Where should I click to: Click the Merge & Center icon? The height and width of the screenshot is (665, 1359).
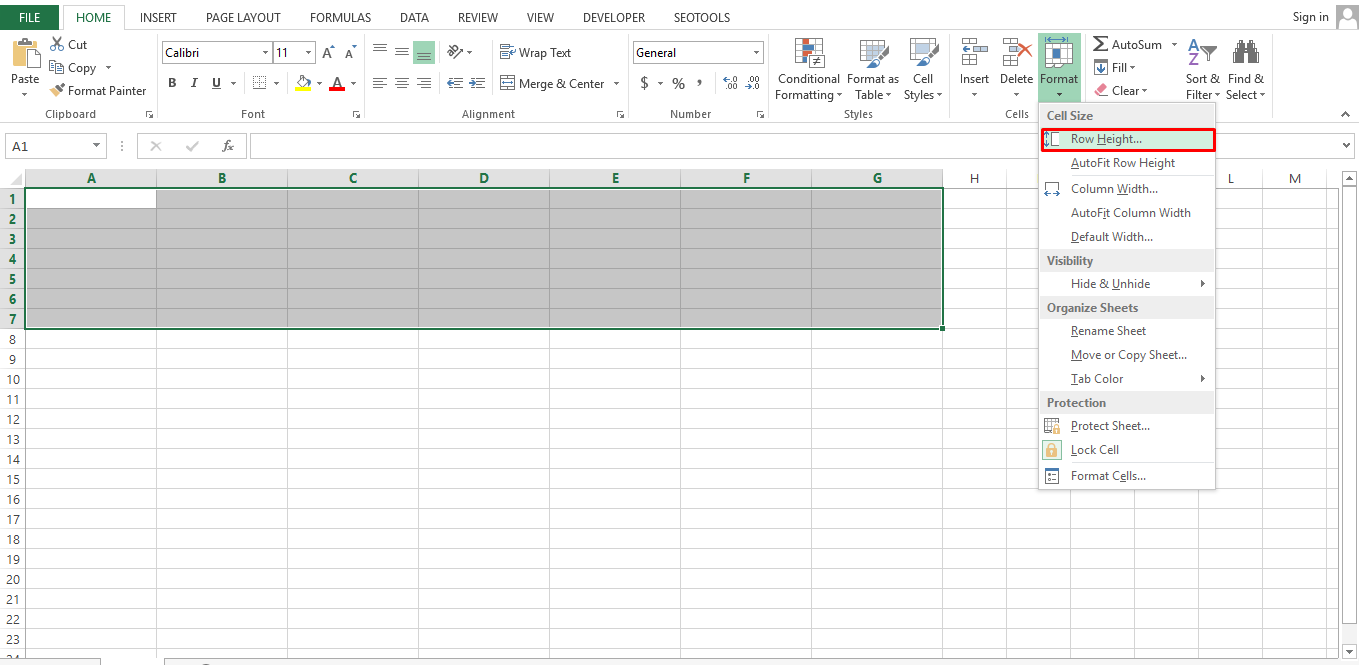tap(507, 84)
